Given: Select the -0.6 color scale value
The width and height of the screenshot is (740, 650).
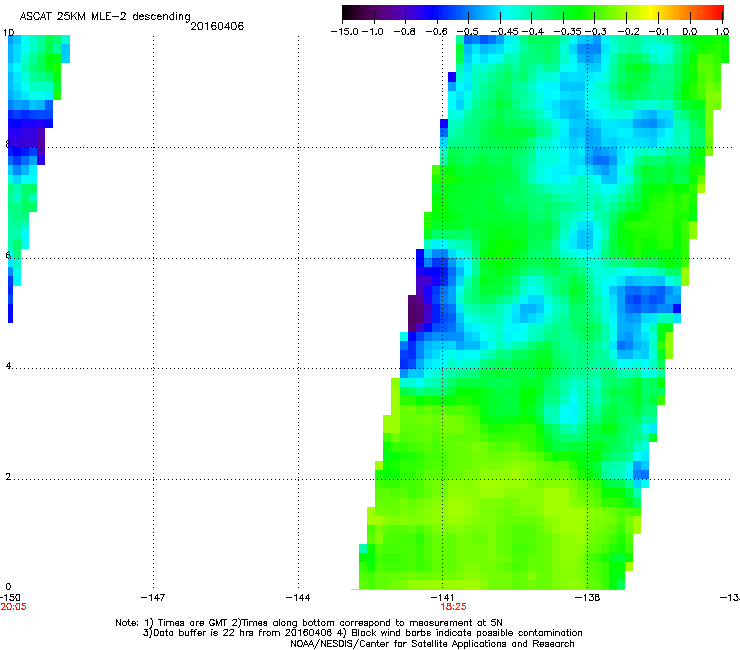Looking at the screenshot, I should point(437,32).
